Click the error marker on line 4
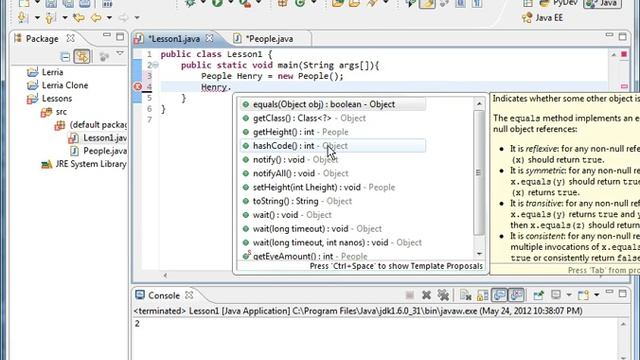Viewport: 640px width, 360px height. [138, 87]
